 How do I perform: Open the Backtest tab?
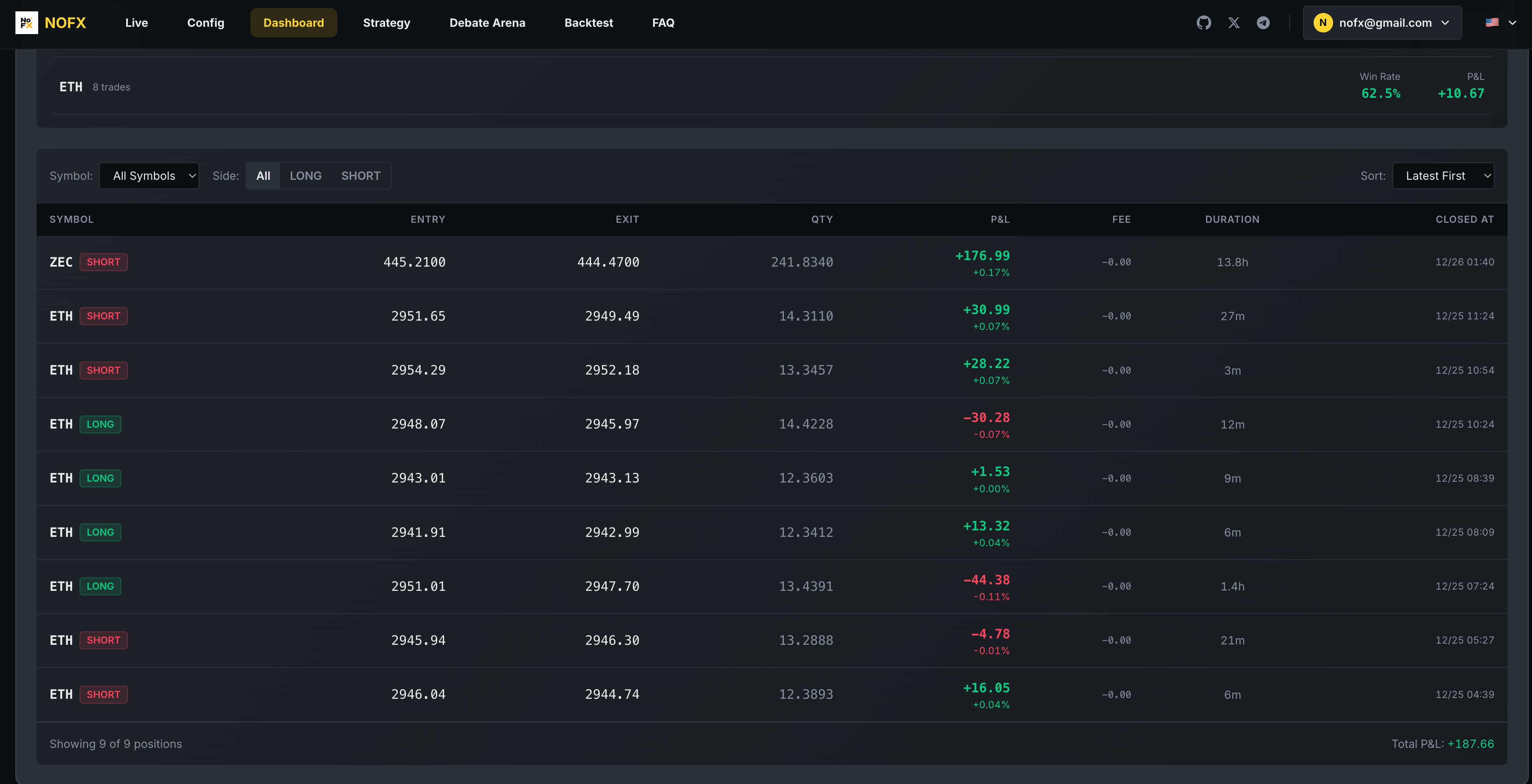(x=588, y=23)
